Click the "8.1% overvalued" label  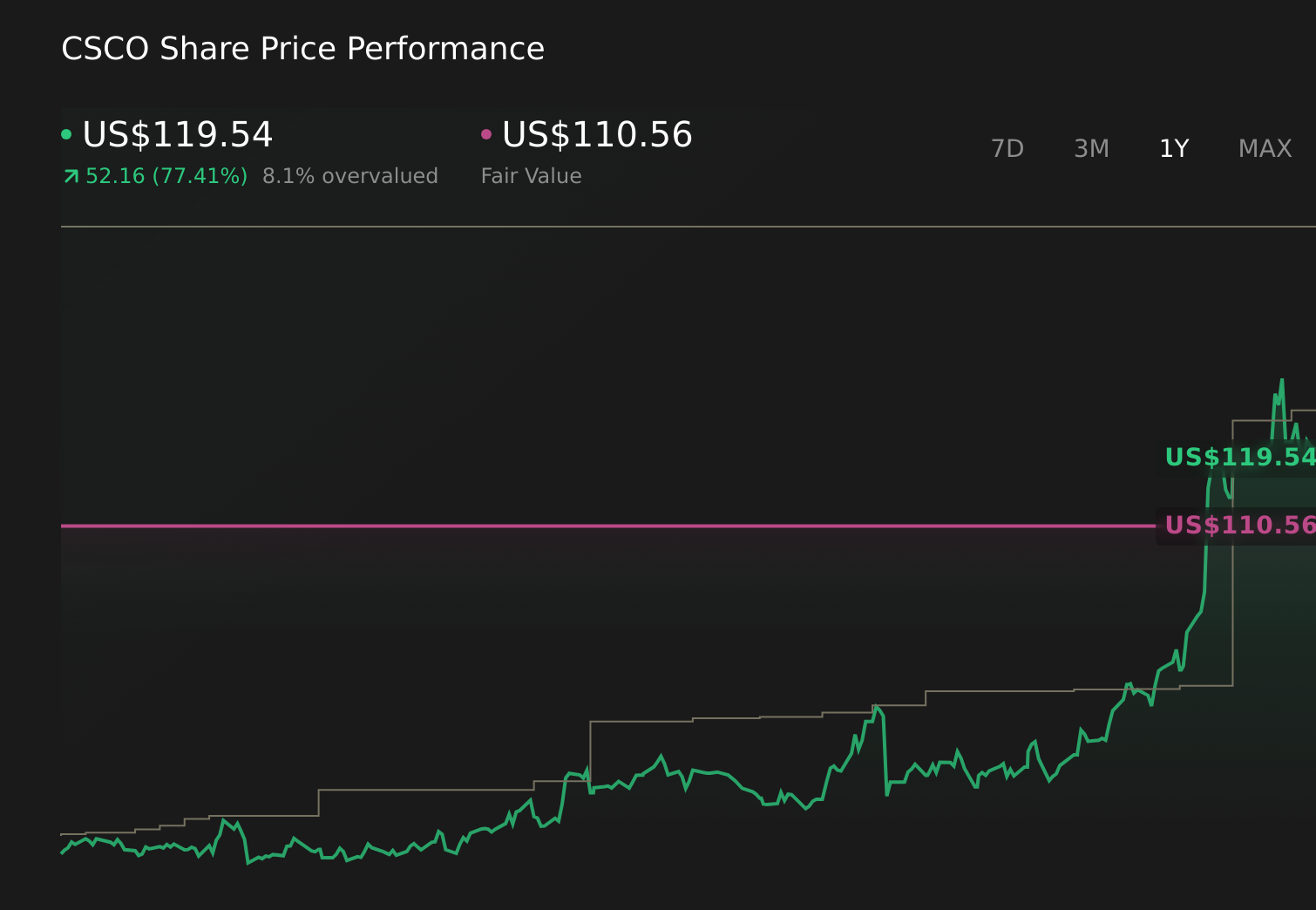click(x=350, y=176)
